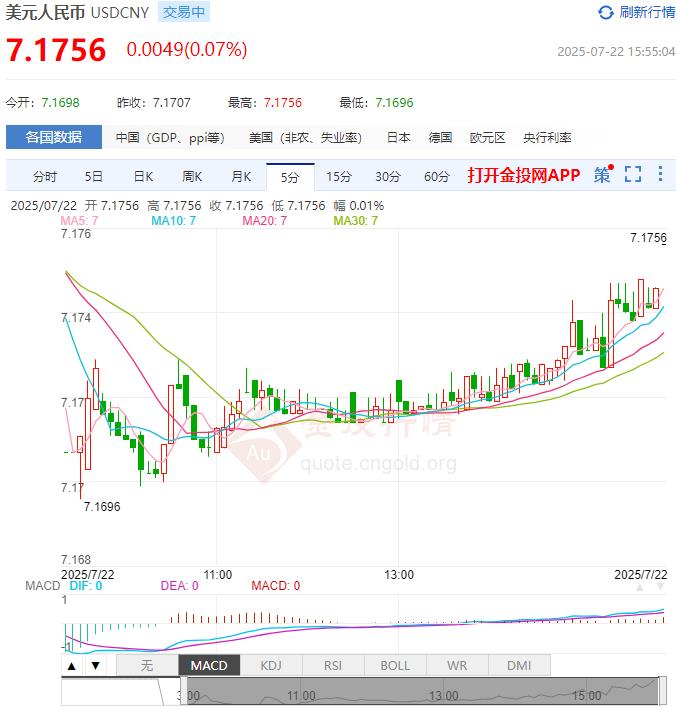Select the 无 indicator option
Viewport: 677px width, 709px height.
point(147,666)
